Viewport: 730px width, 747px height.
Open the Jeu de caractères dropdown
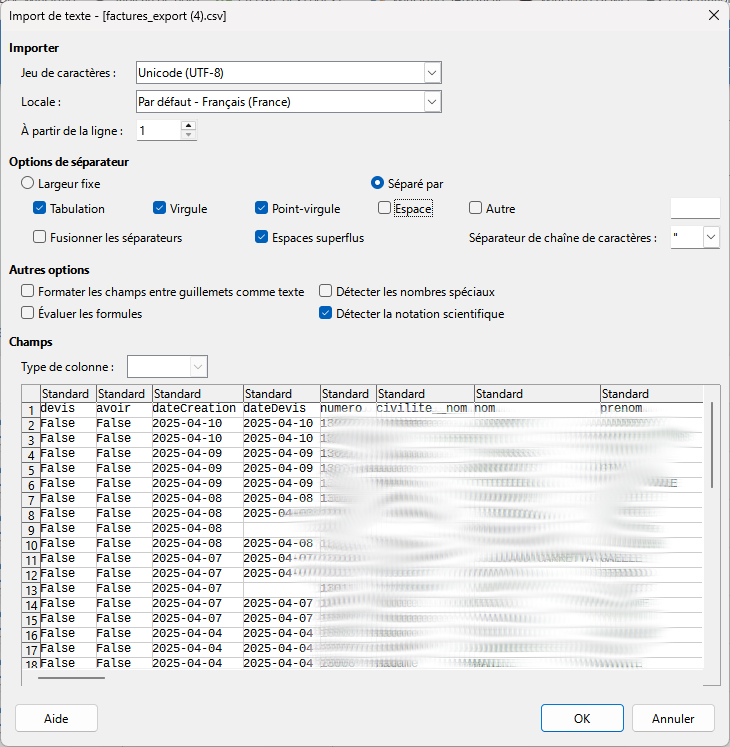tap(432, 73)
